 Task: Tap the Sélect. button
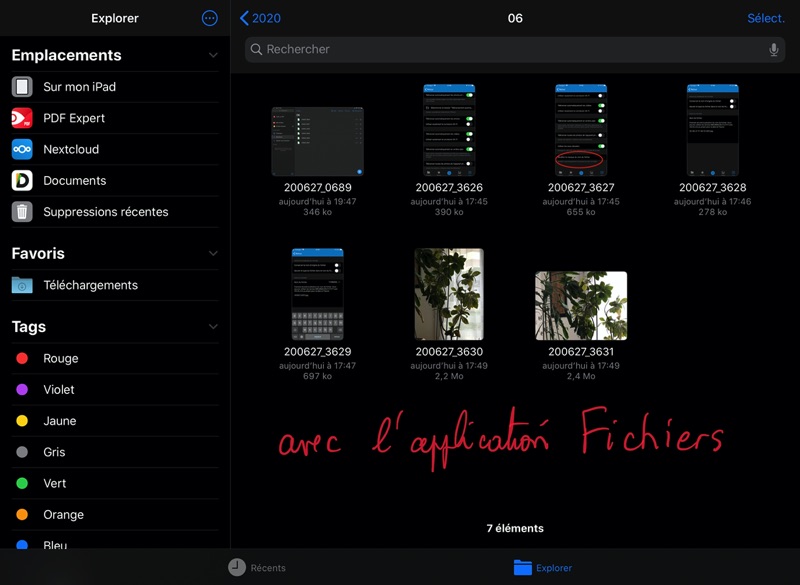(765, 18)
